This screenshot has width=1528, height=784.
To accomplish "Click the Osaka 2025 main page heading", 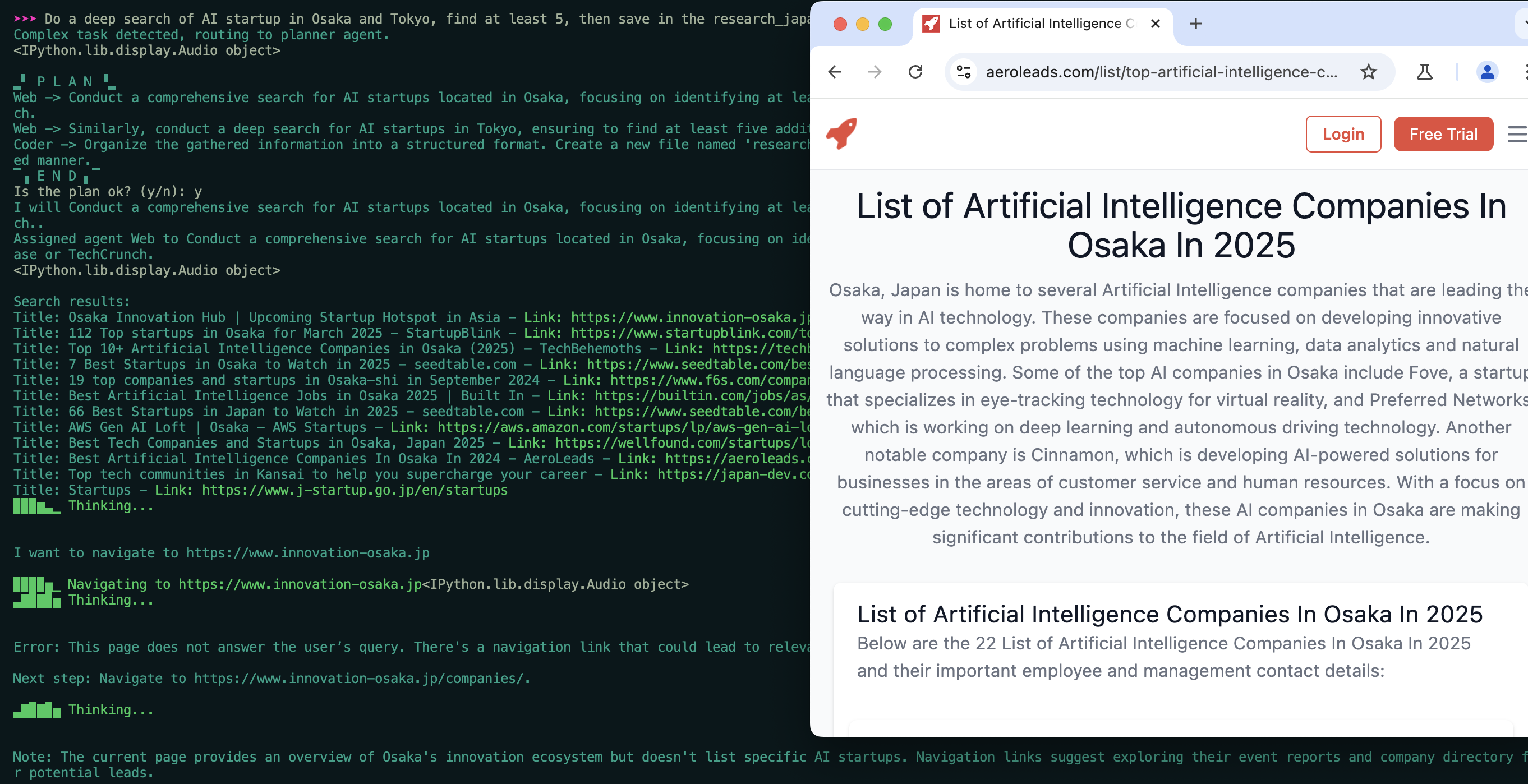I will point(1181,225).
